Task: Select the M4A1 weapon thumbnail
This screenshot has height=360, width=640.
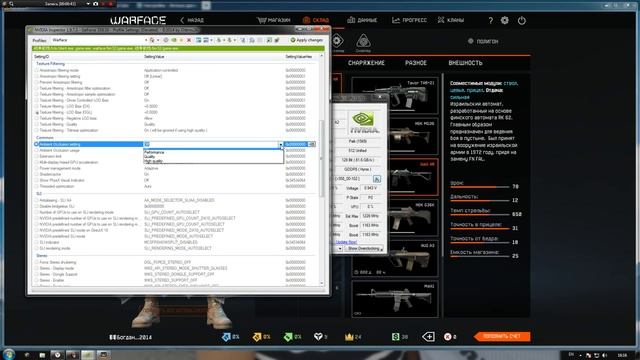Action: pos(395,299)
